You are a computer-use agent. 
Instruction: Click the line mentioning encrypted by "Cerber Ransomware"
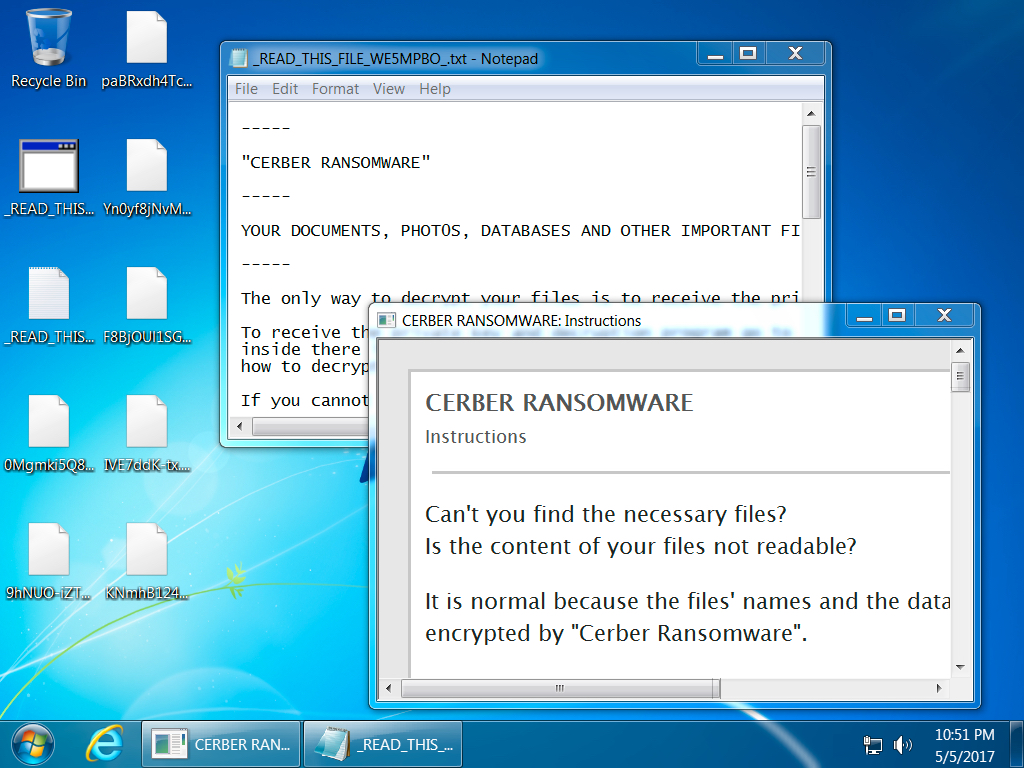coord(616,633)
